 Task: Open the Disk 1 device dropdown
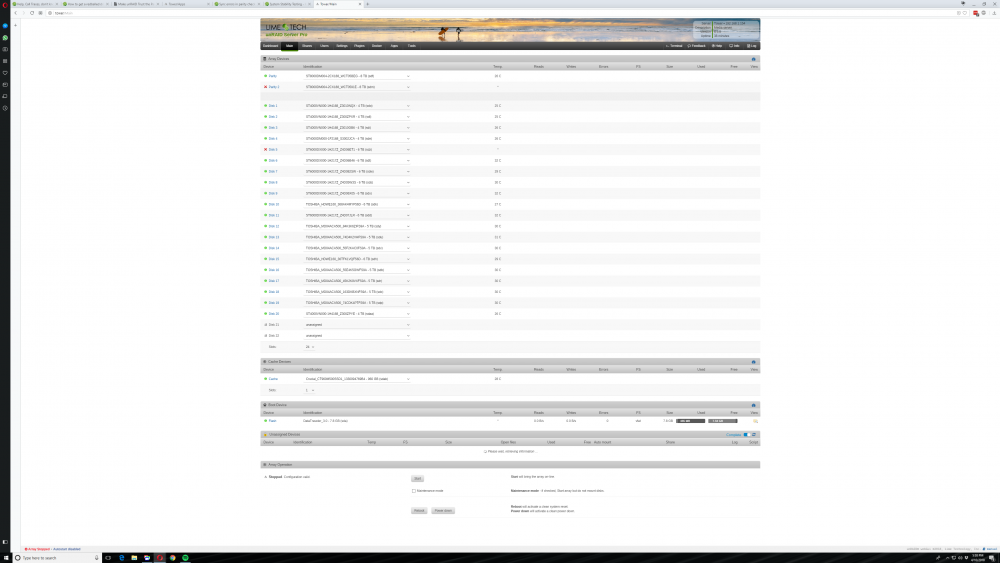coord(357,106)
